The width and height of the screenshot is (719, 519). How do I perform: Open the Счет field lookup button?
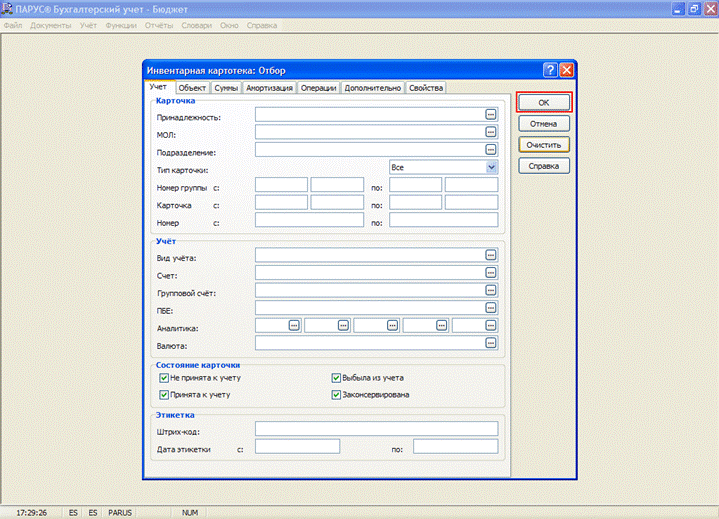tap(491, 273)
